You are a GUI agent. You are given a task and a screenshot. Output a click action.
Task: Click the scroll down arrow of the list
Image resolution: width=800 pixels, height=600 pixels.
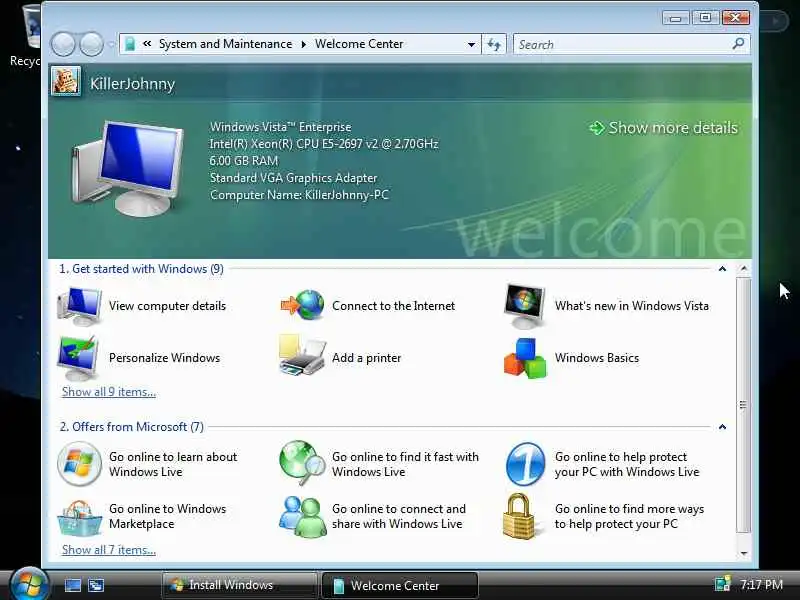(744, 553)
